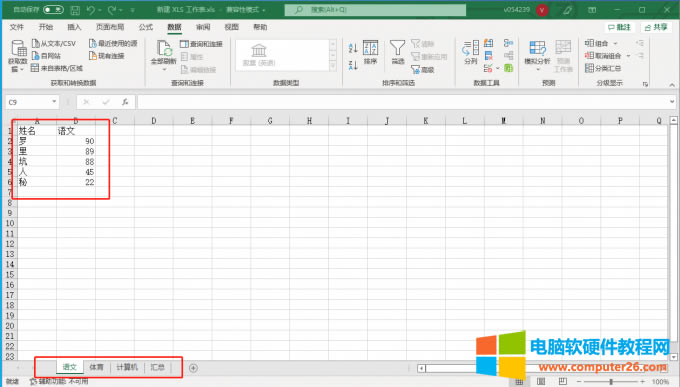Click the Flash Fill icon
The height and width of the screenshot is (387, 680).
[488, 43]
